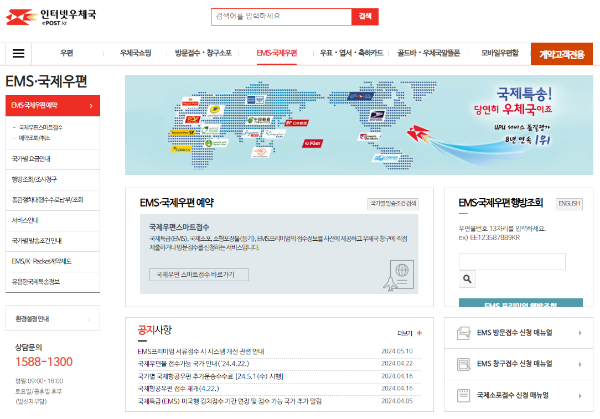Click 더보기 in 공지사항
The width and height of the screenshot is (600, 419).
click(404, 333)
